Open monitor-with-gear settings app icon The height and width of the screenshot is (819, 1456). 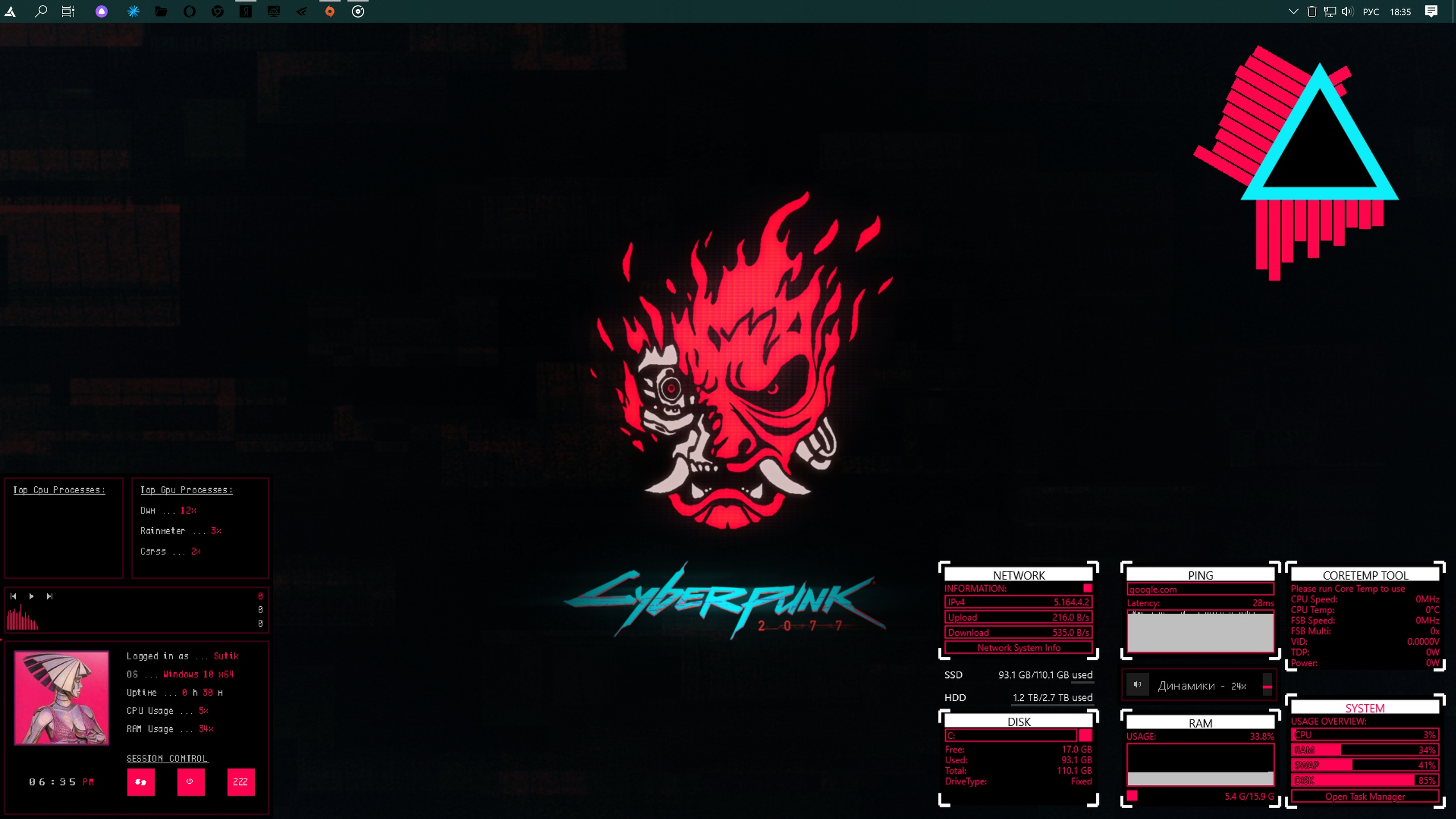point(274,11)
